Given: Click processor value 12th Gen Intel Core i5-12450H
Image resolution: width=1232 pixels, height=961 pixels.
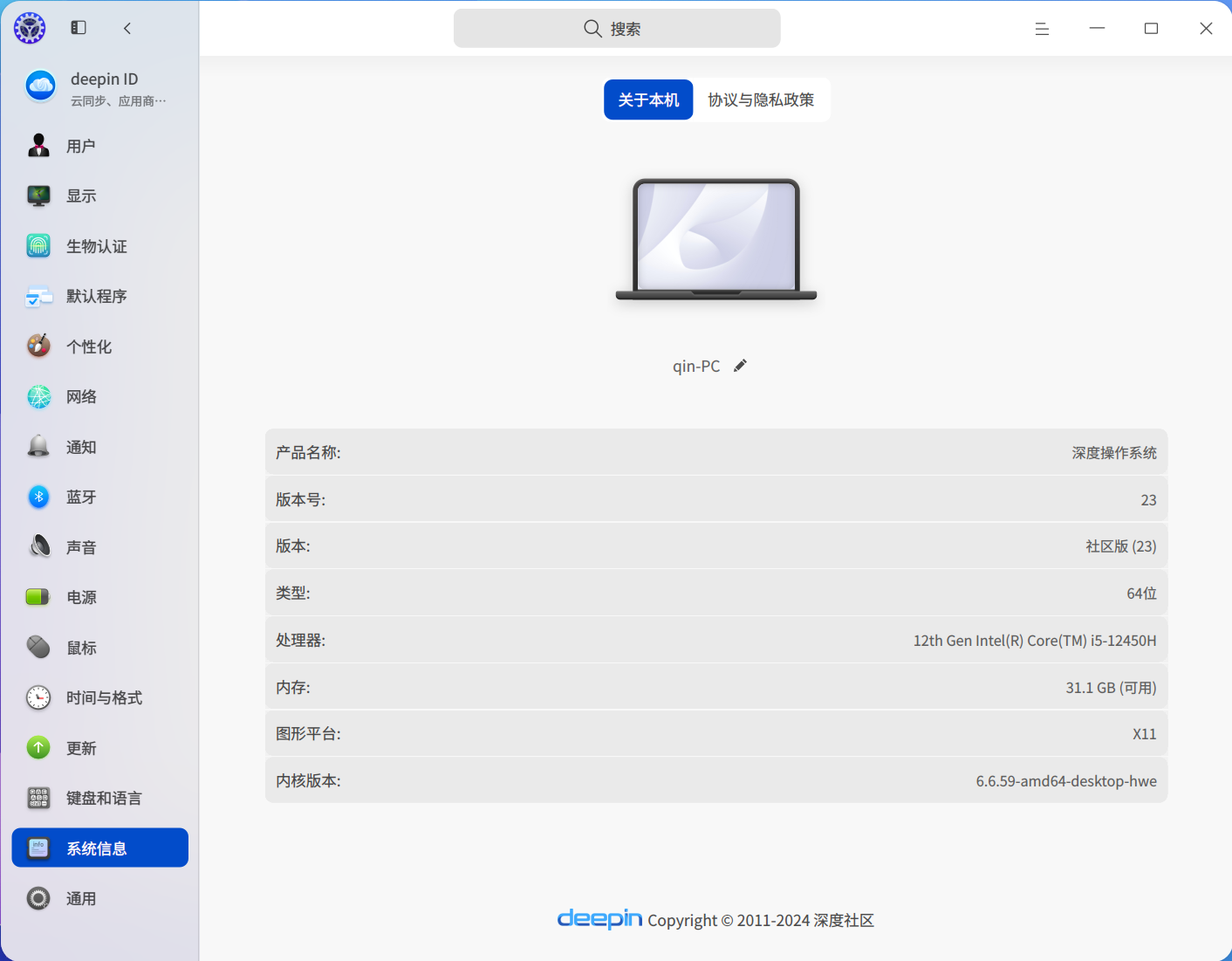Looking at the screenshot, I should [1035, 641].
